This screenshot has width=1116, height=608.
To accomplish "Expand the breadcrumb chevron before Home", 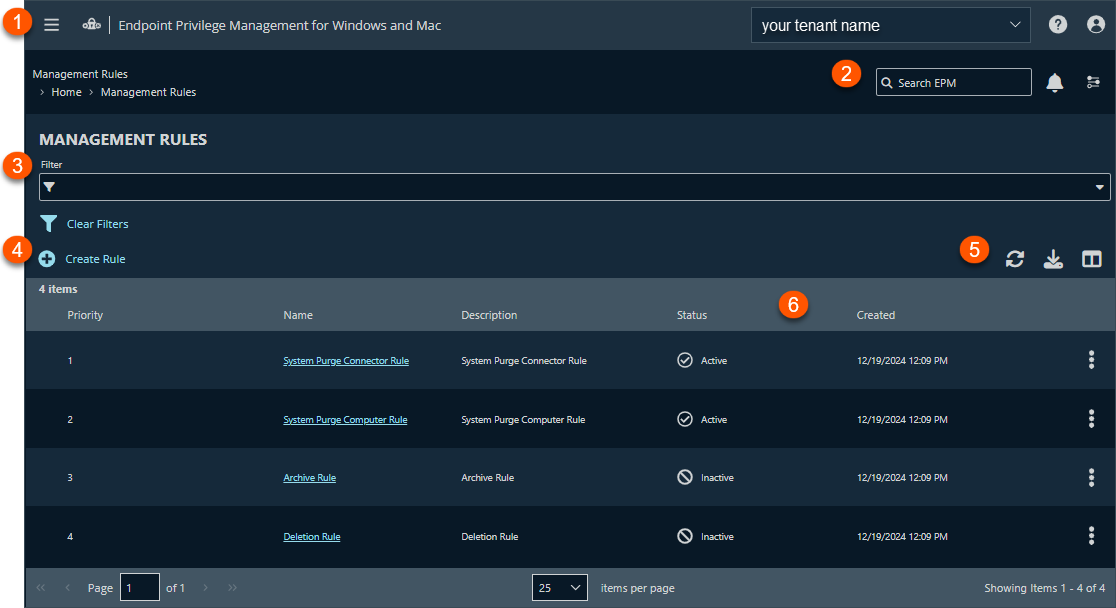I will pyautogui.click(x=42, y=93).
